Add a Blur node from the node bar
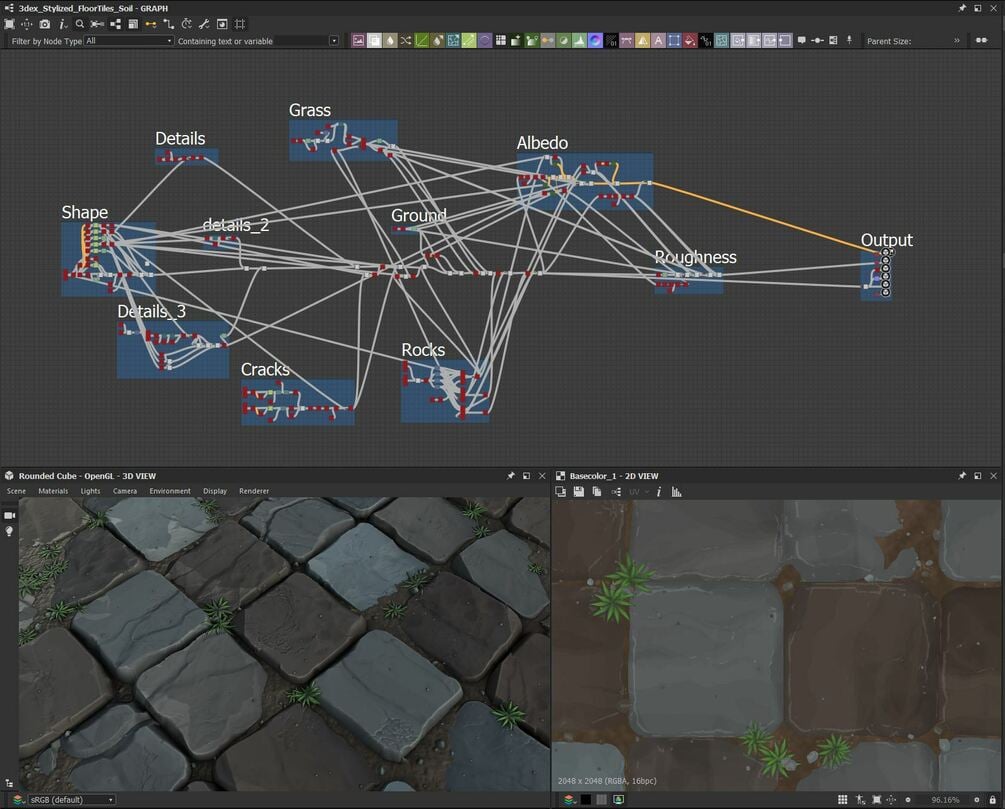 [390, 41]
